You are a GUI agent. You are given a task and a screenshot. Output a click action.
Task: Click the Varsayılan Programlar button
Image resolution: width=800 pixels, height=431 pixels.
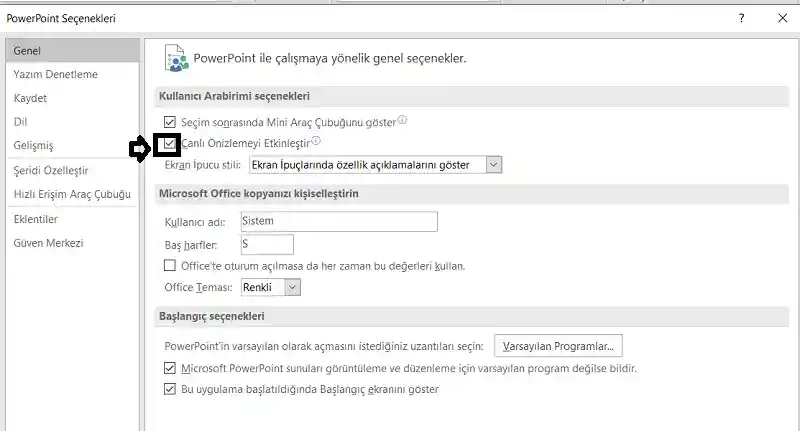point(558,346)
